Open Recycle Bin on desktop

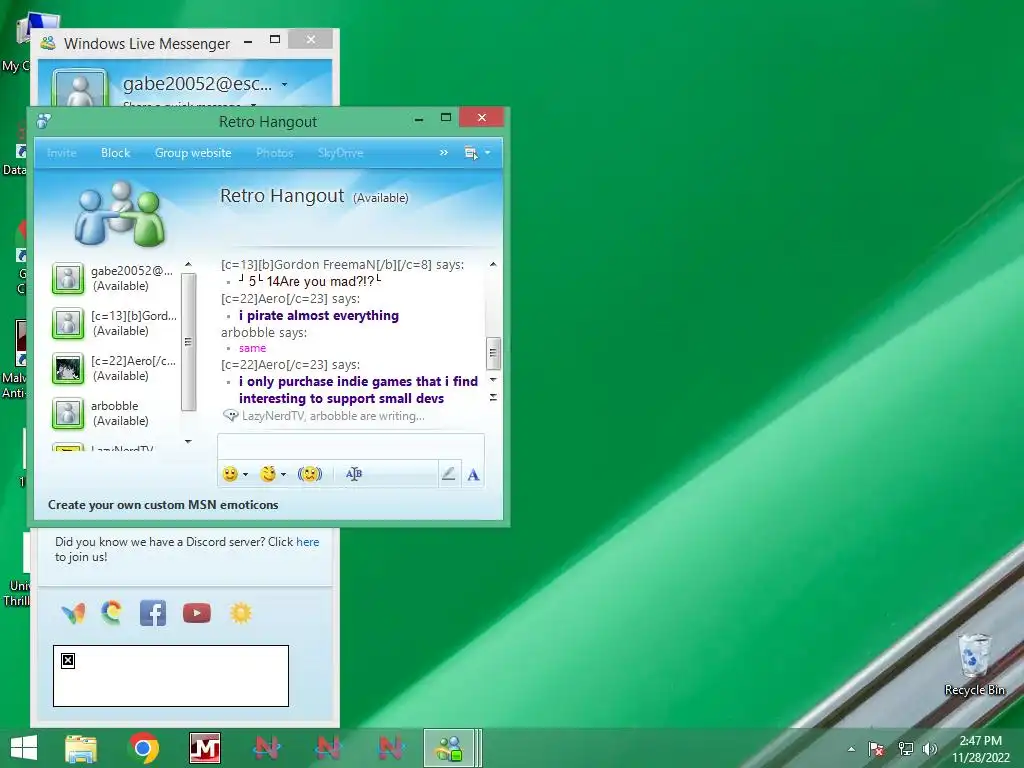tap(975, 664)
